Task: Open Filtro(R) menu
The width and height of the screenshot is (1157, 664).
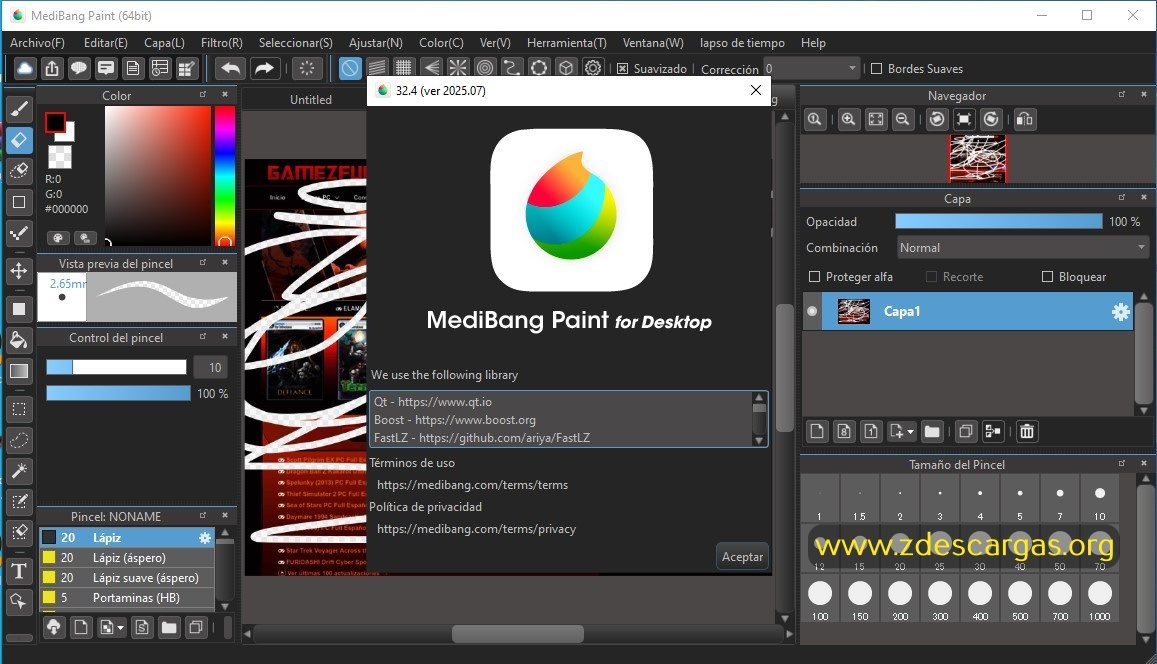Action: point(221,43)
